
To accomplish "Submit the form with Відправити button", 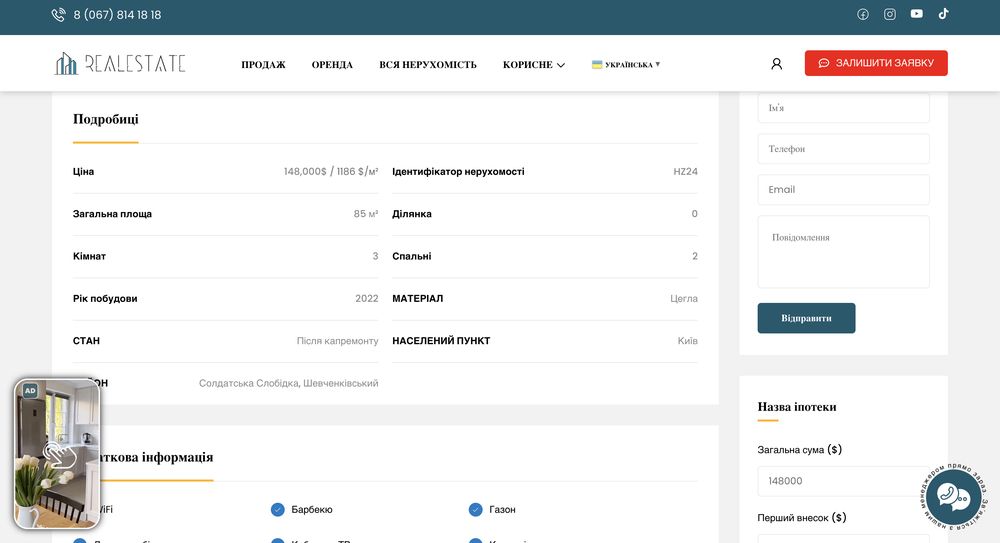I will (x=806, y=318).
